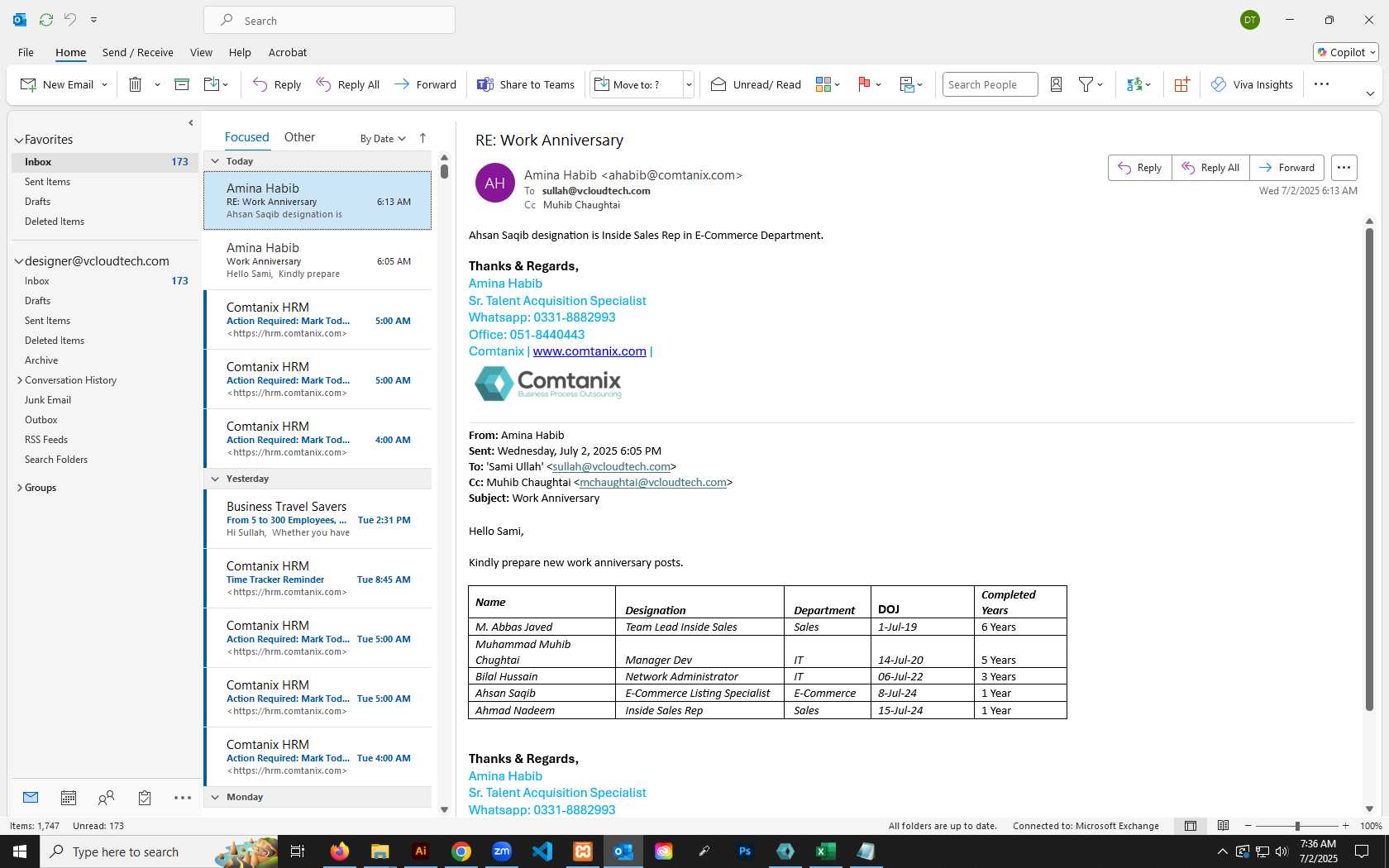Viewport: 1389px width, 868px height.
Task: Click the DT account avatar
Action: click(x=1250, y=20)
